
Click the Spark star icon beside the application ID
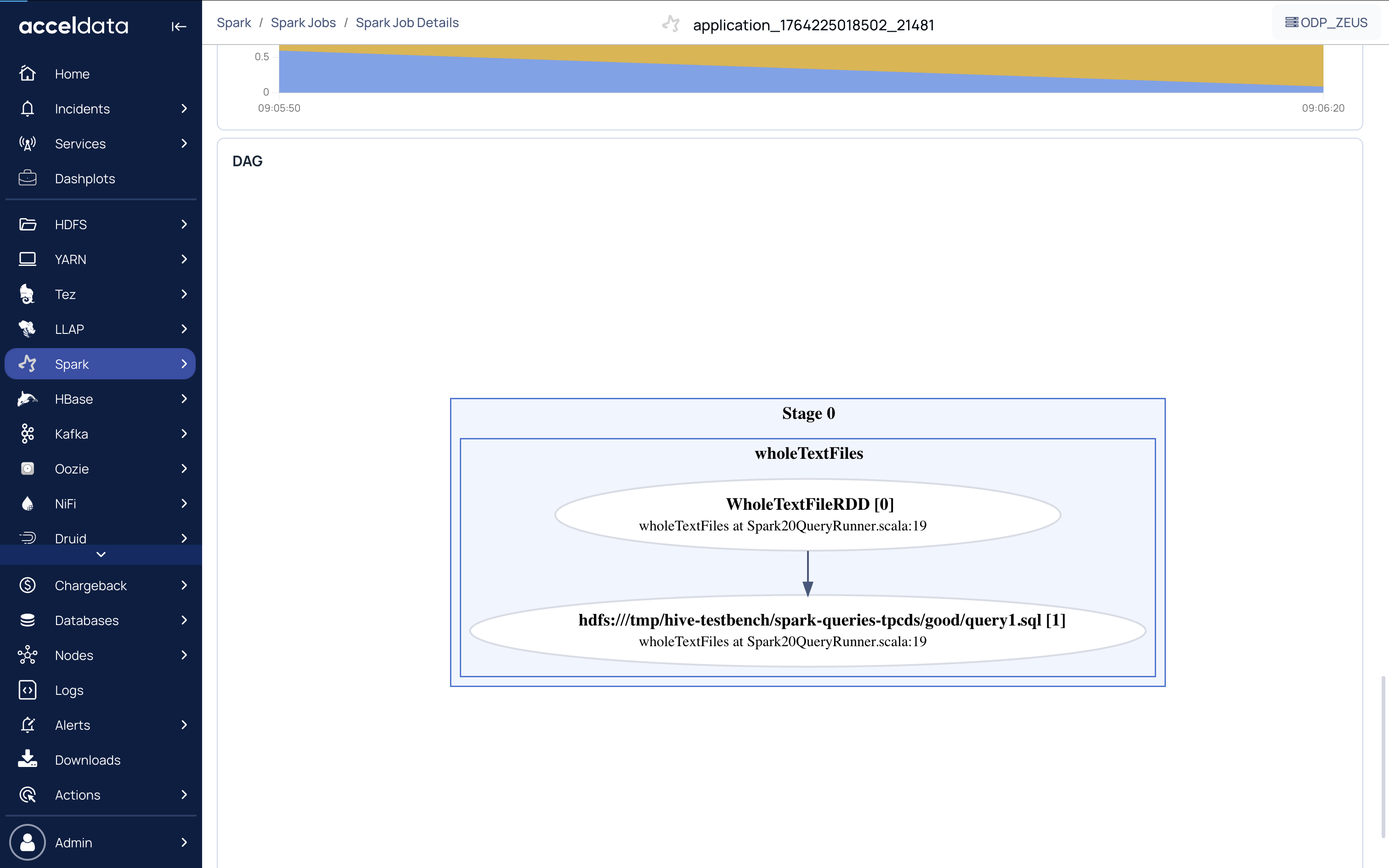(x=671, y=25)
